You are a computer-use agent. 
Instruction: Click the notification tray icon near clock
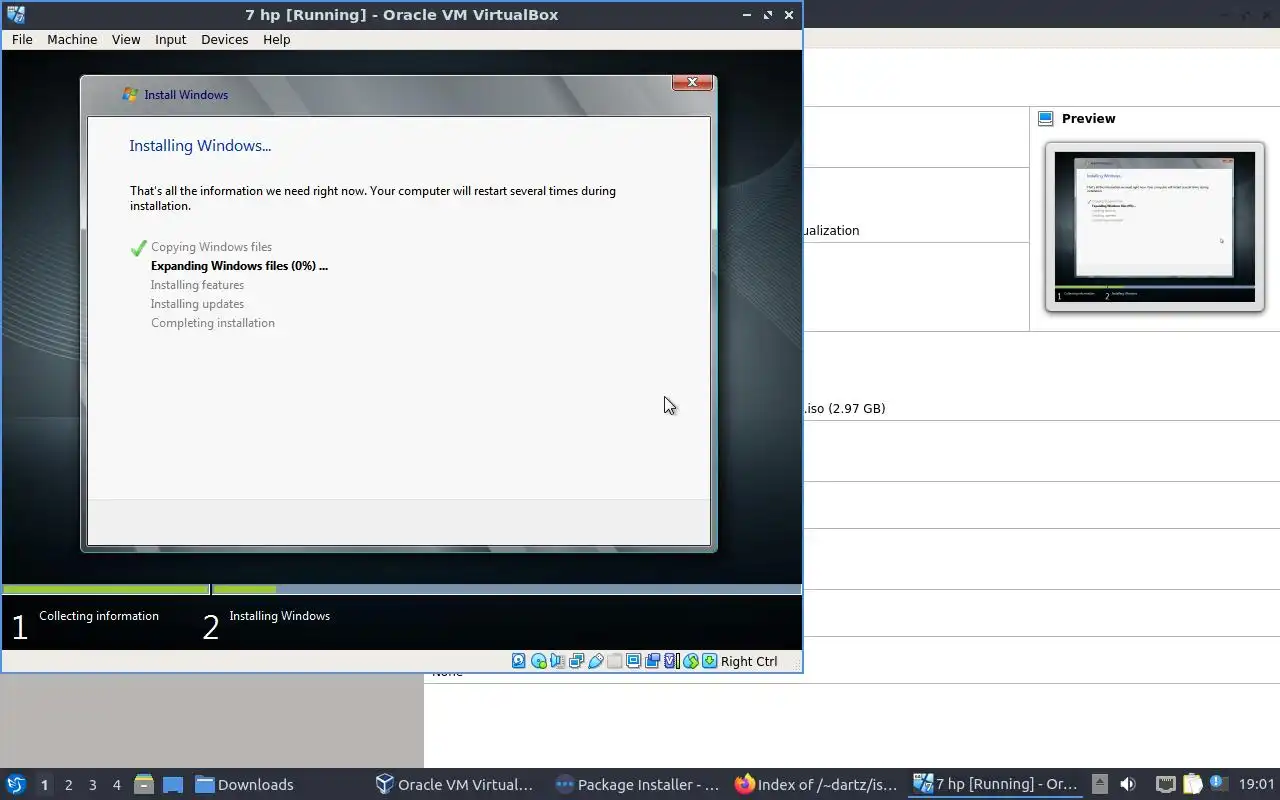click(x=1218, y=783)
